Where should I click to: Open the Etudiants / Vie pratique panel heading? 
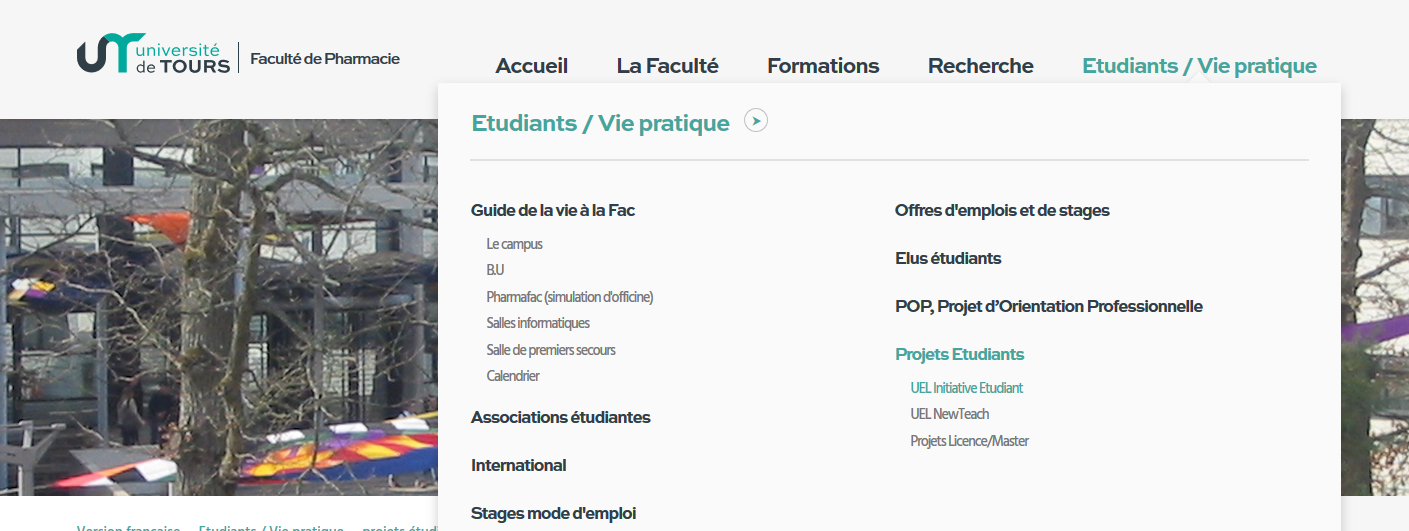pos(600,123)
